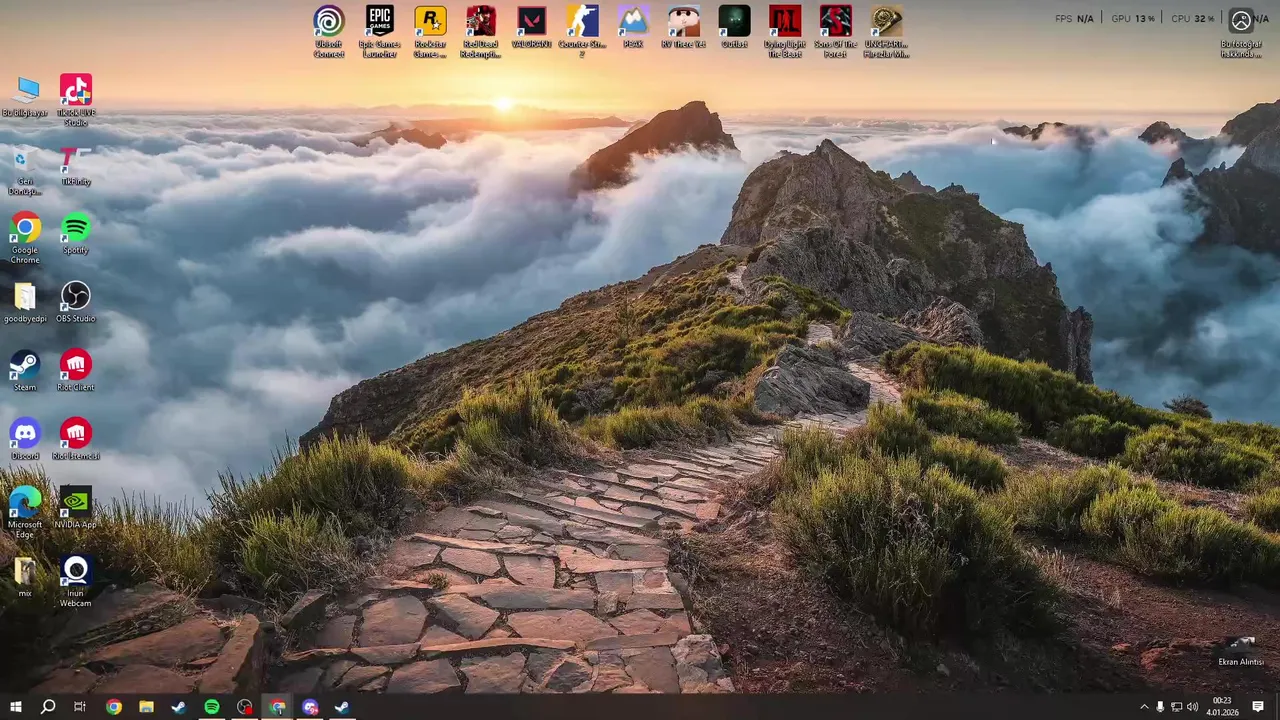This screenshot has height=720, width=1280.
Task: Open the network status tray icon
Action: coord(1176,707)
